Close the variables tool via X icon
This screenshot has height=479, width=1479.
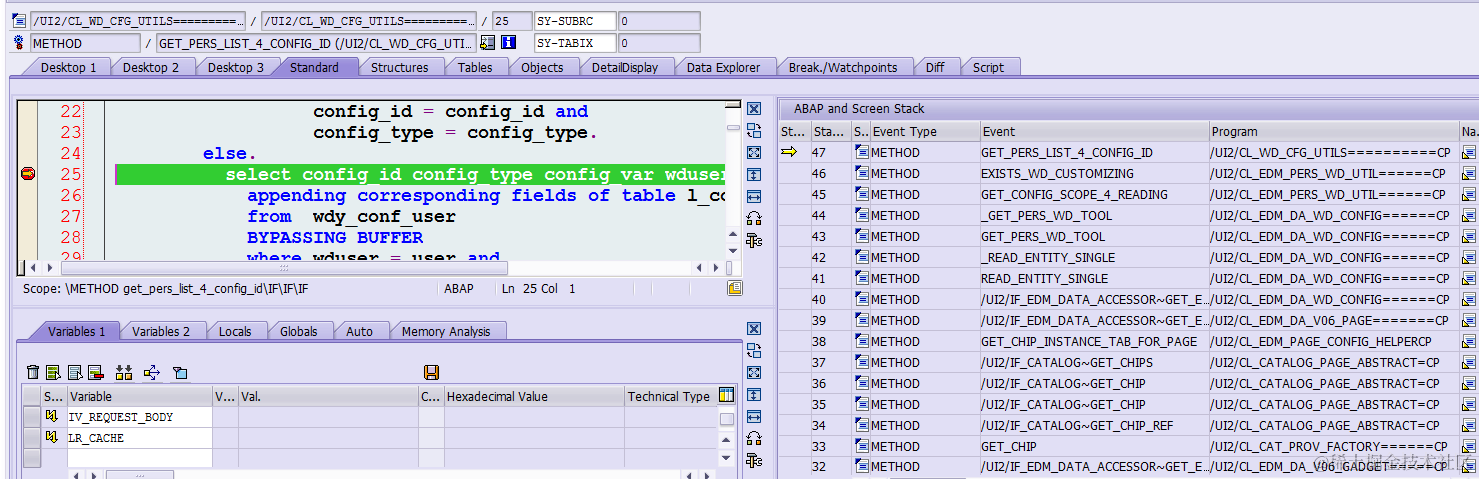[754, 329]
